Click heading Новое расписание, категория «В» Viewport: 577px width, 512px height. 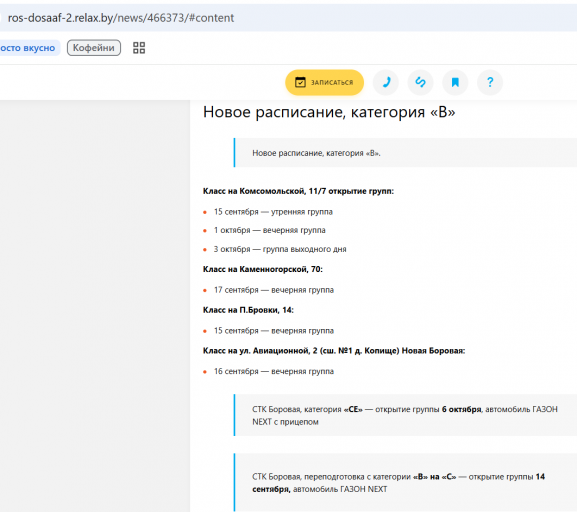click(x=329, y=112)
